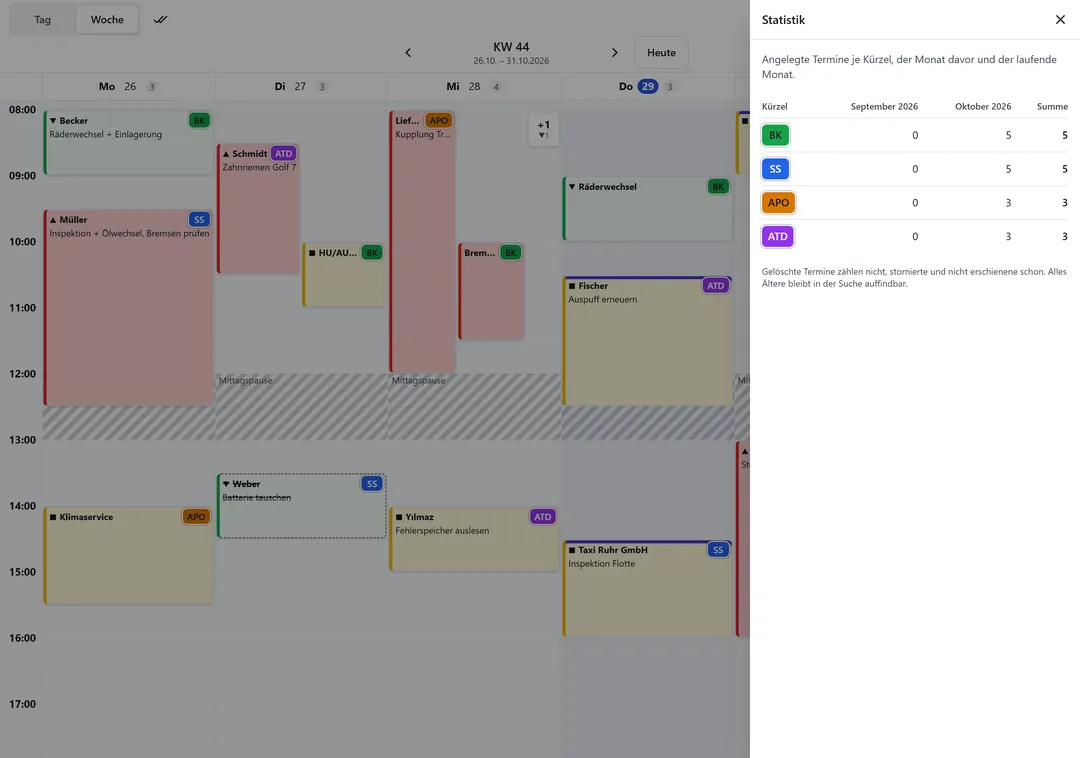1080x758 pixels.
Task: Open the cancelled Weber Batterie tauschen appointment
Action: pyautogui.click(x=301, y=506)
